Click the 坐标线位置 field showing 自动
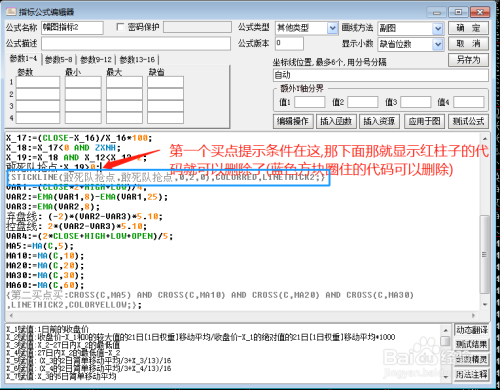Image resolution: width=500 pixels, height=390 pixels. [381, 75]
